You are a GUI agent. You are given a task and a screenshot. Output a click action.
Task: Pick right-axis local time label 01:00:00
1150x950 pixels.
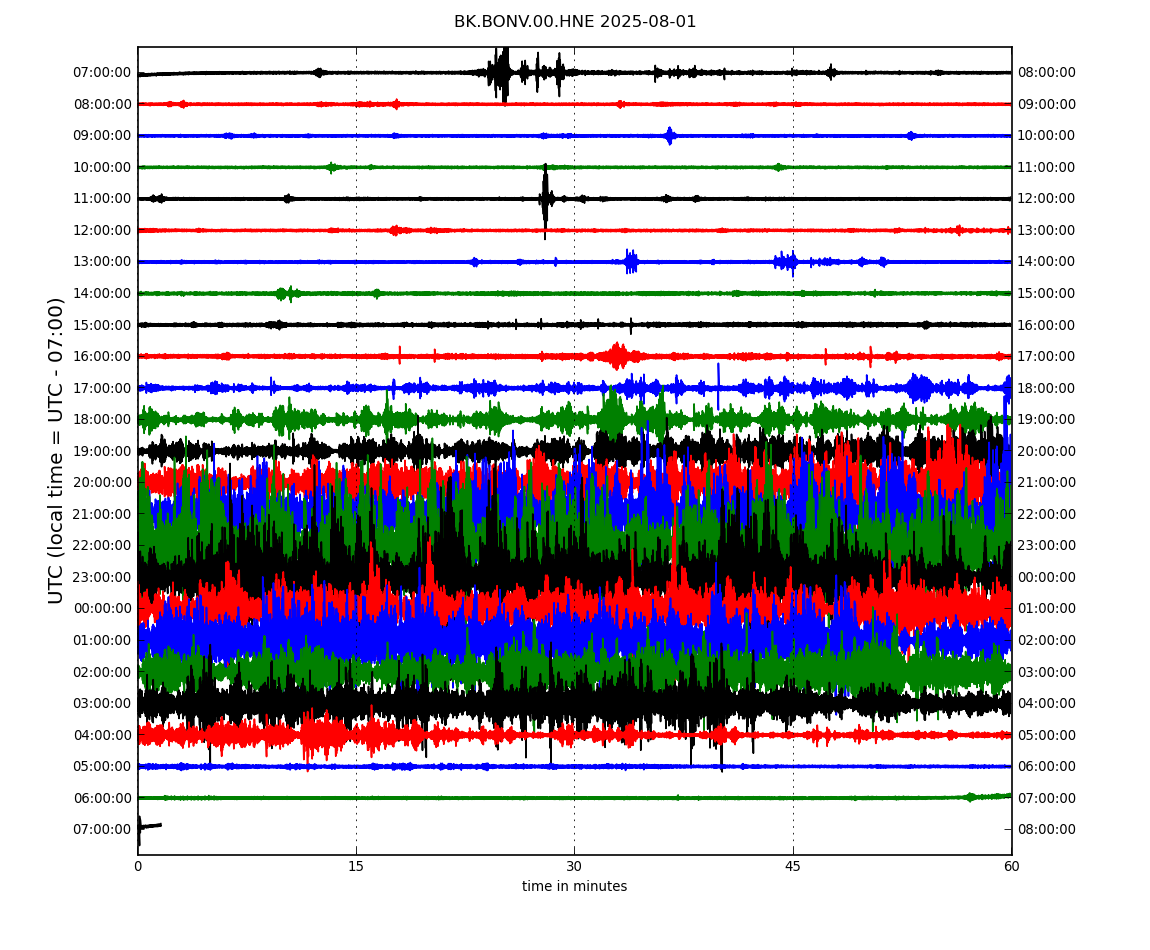point(1047,608)
